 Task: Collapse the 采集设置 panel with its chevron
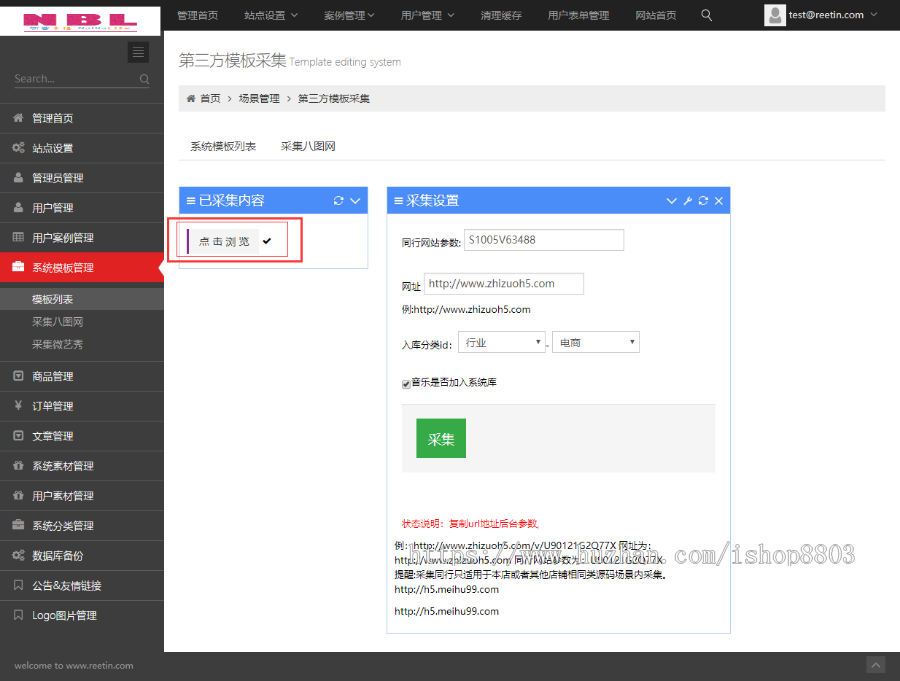coord(672,200)
